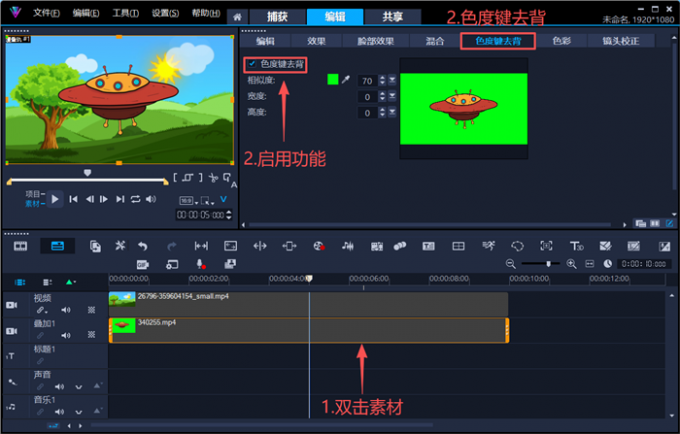
Task: Open the 文件 menu
Action: pyautogui.click(x=46, y=13)
